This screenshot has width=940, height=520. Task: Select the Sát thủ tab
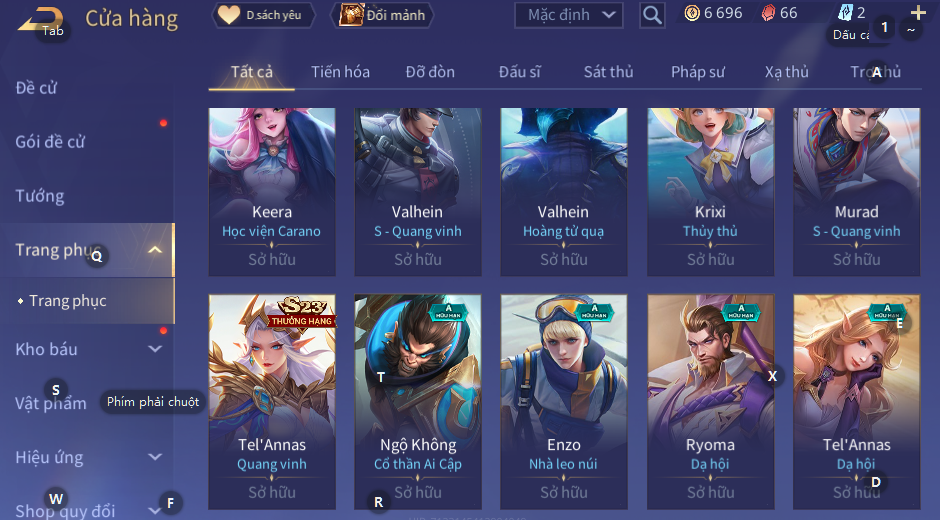[608, 72]
